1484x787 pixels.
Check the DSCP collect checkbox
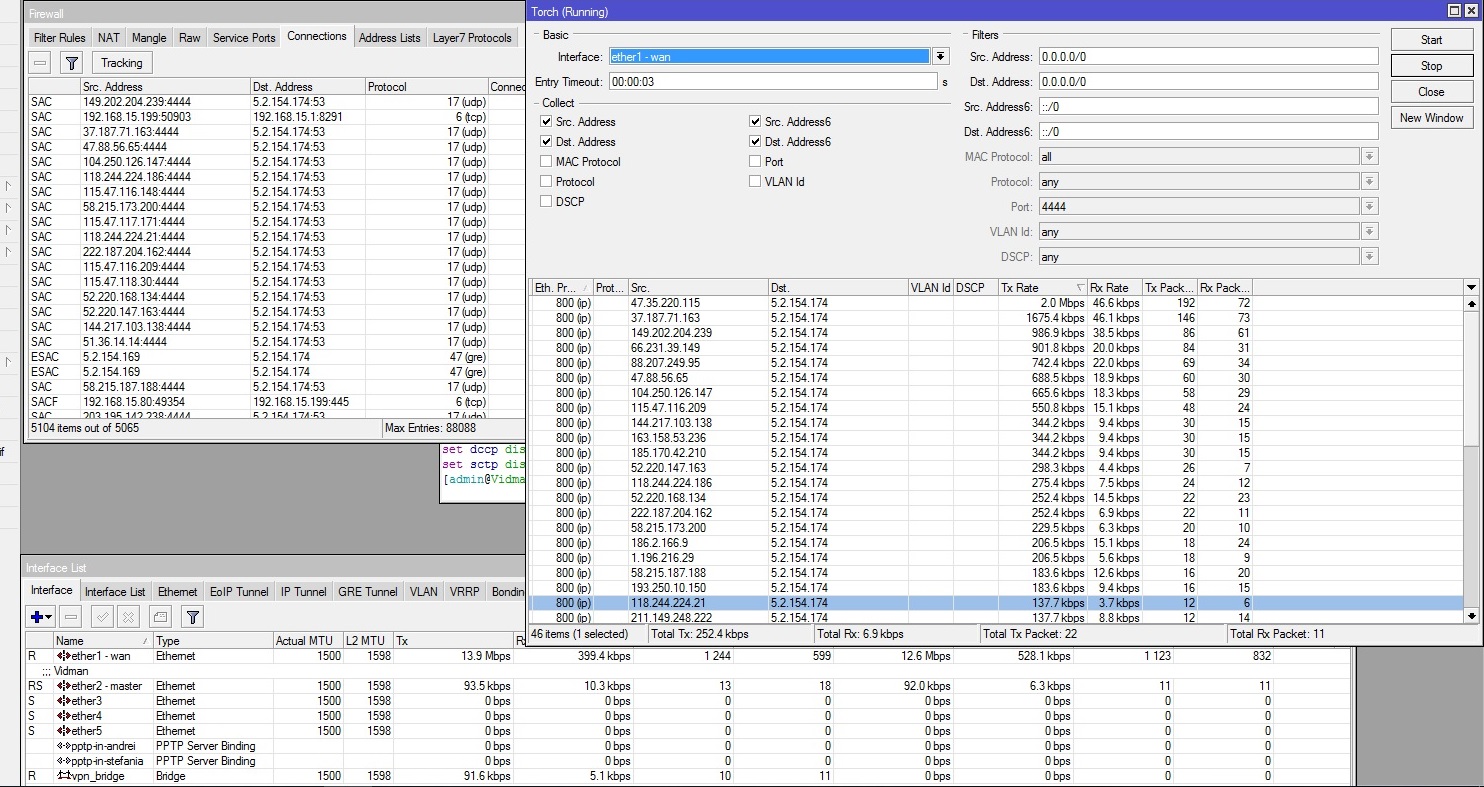(546, 202)
